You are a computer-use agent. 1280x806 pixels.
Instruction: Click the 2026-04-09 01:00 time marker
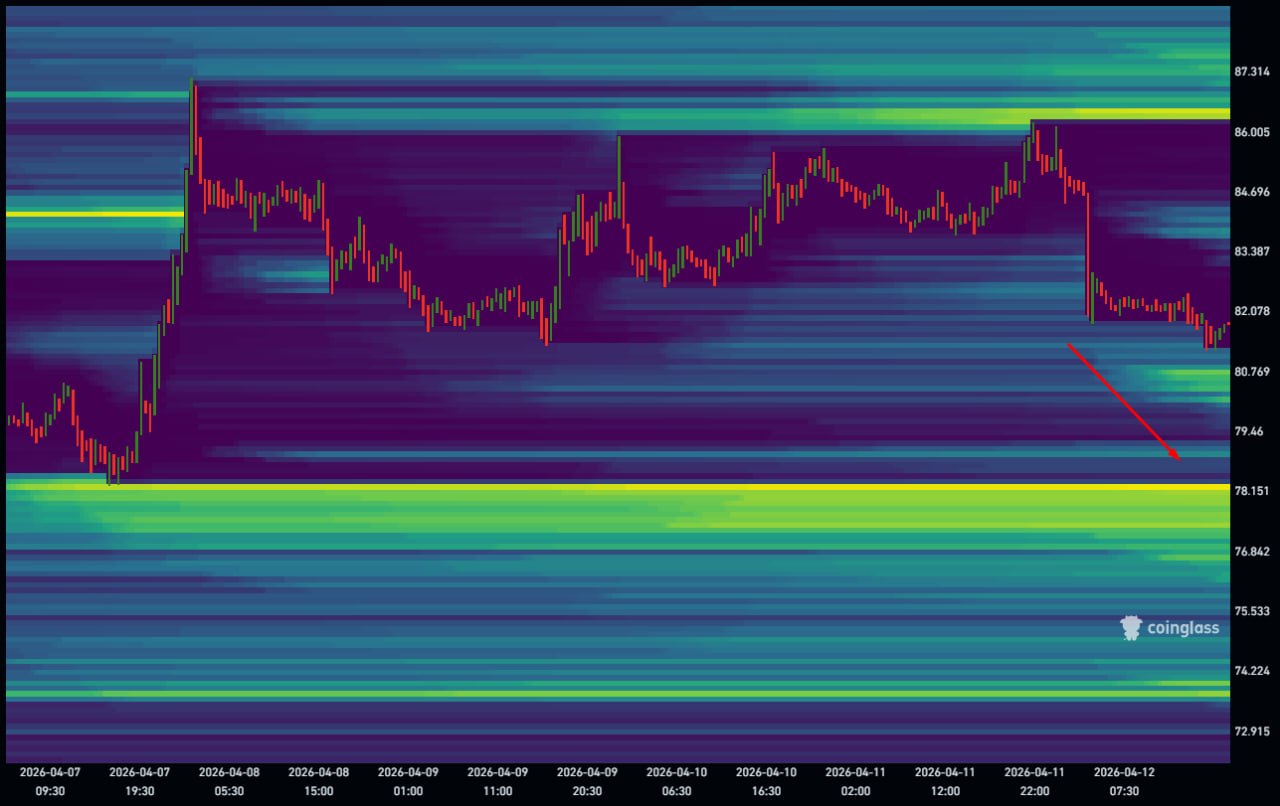click(x=408, y=781)
